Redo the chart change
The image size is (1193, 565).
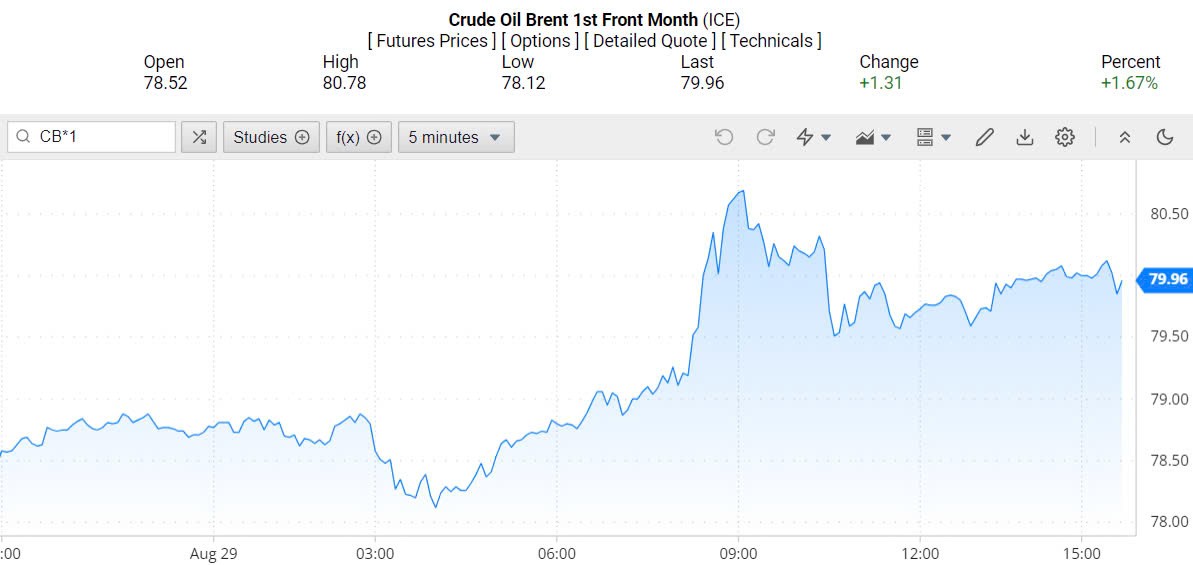click(x=765, y=137)
